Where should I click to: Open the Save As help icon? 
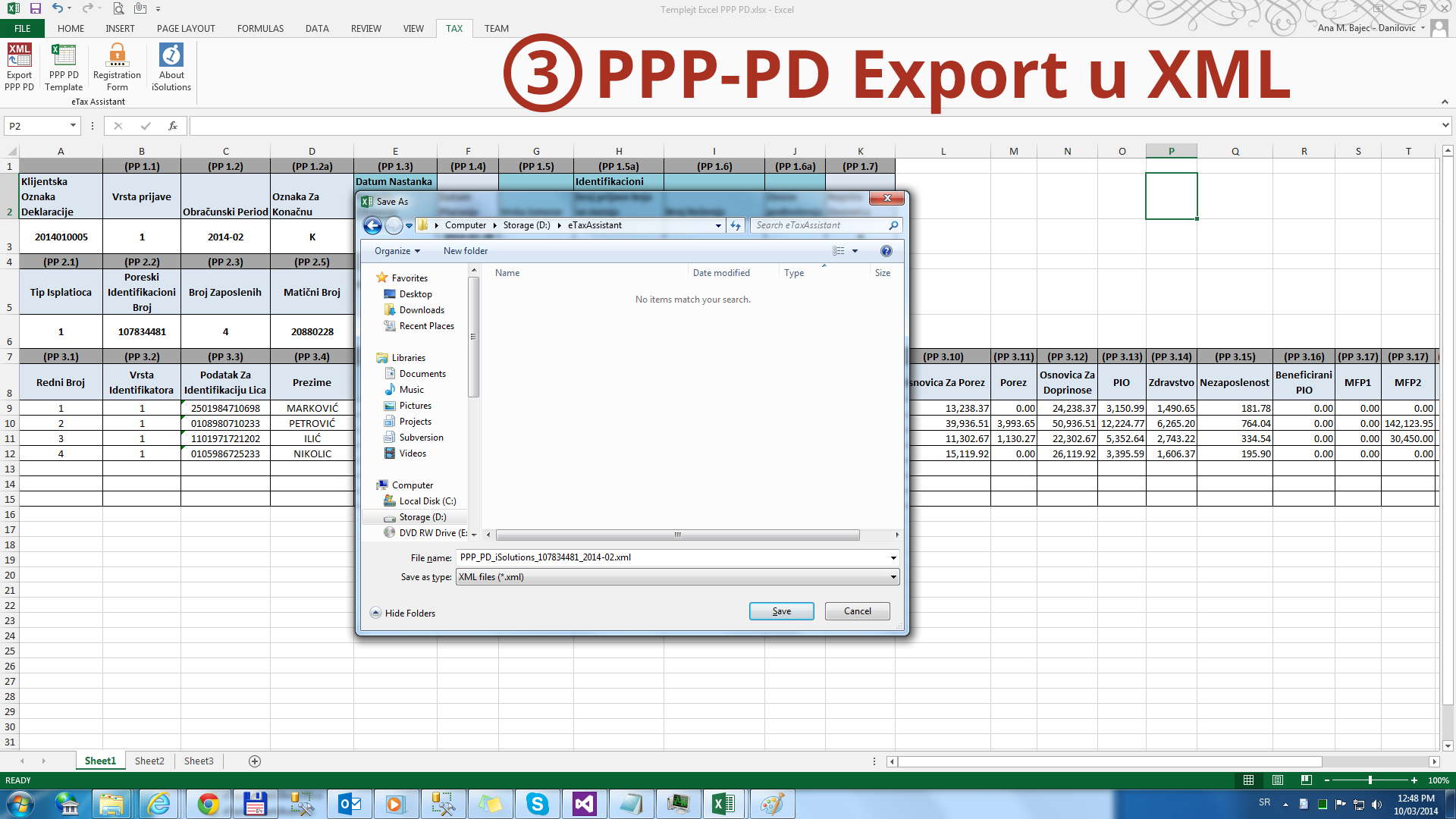click(886, 251)
